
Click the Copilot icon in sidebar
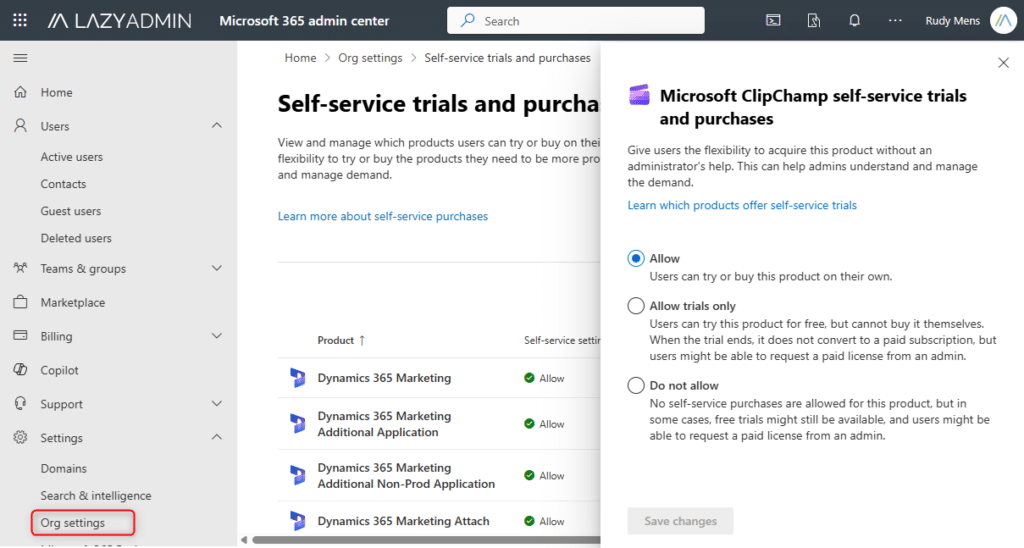point(20,369)
